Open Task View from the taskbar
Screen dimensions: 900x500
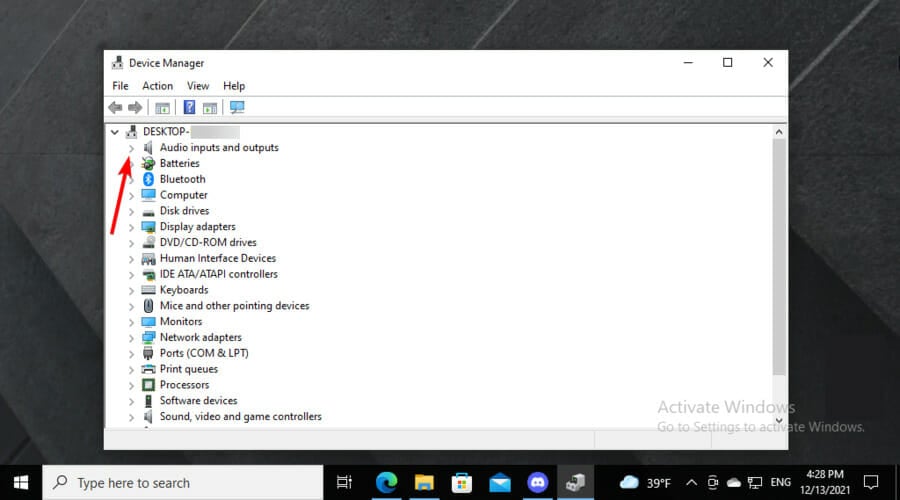coord(344,483)
